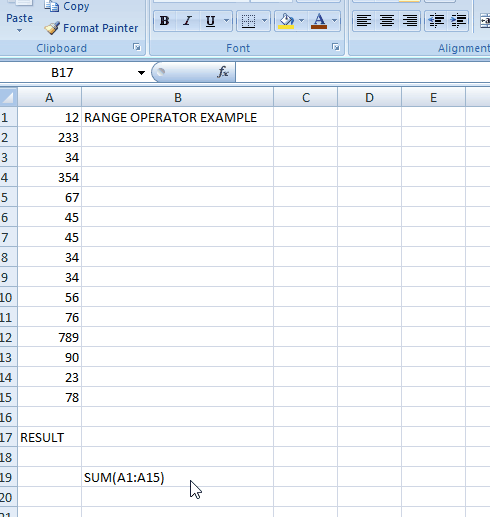The height and width of the screenshot is (517, 490).
Task: Increase indent of cell contents
Action: click(x=458, y=21)
